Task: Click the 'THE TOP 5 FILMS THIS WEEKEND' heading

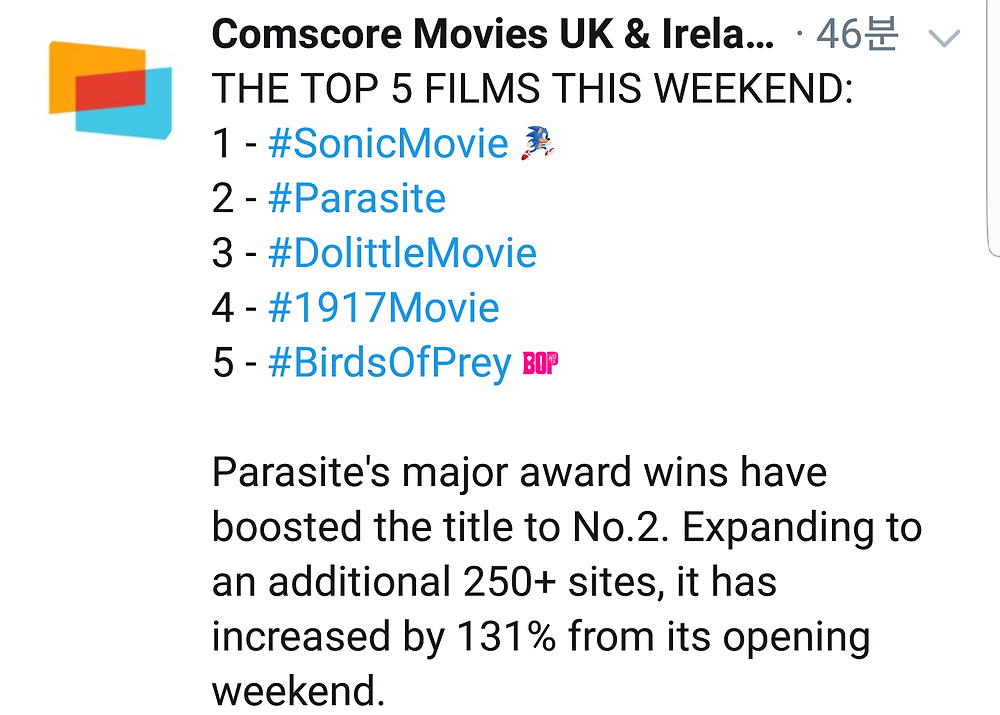Action: (533, 88)
